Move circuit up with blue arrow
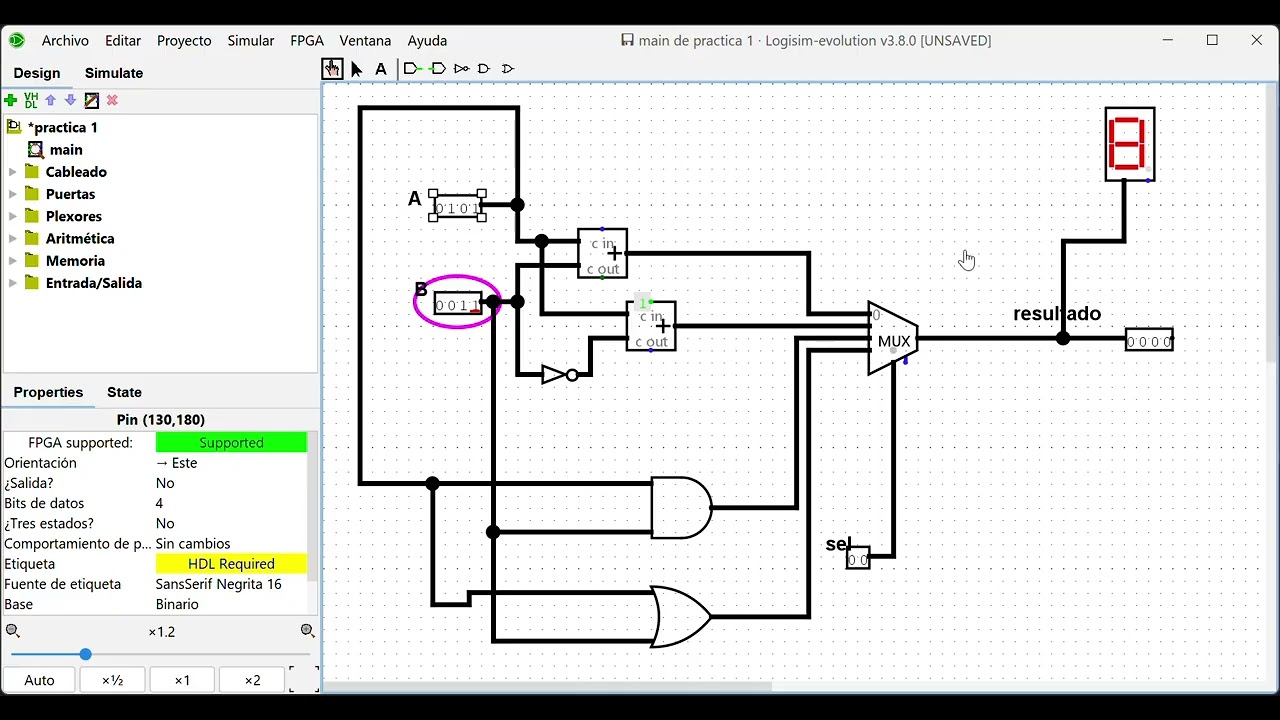Image resolution: width=1280 pixels, height=720 pixels. coord(51,100)
